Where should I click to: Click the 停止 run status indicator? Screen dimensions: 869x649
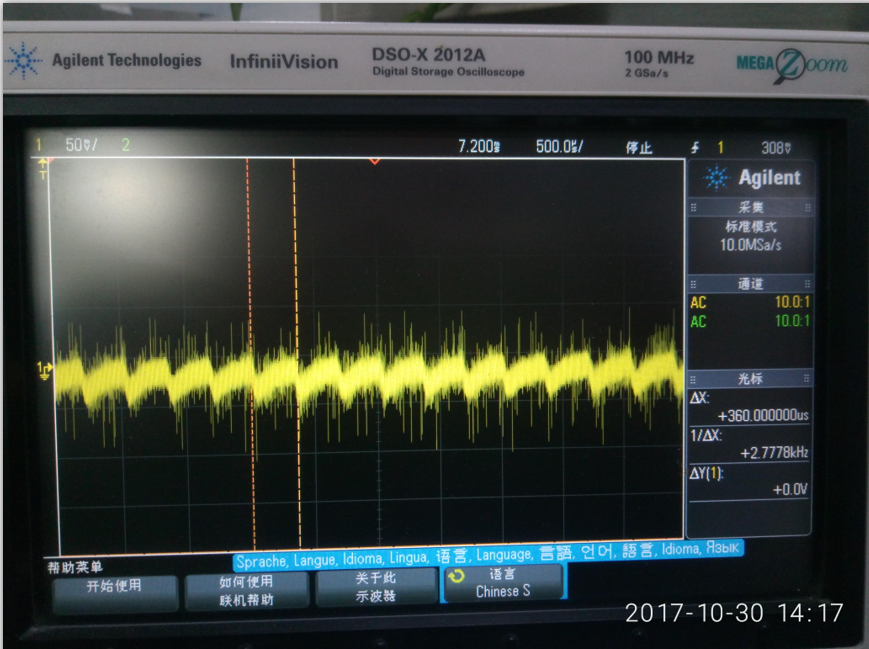point(639,147)
